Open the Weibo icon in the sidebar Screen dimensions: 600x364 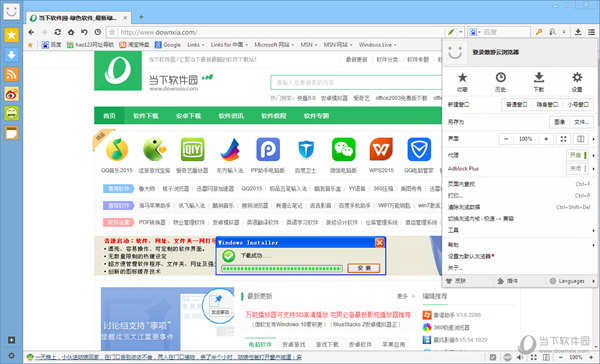(x=11, y=94)
